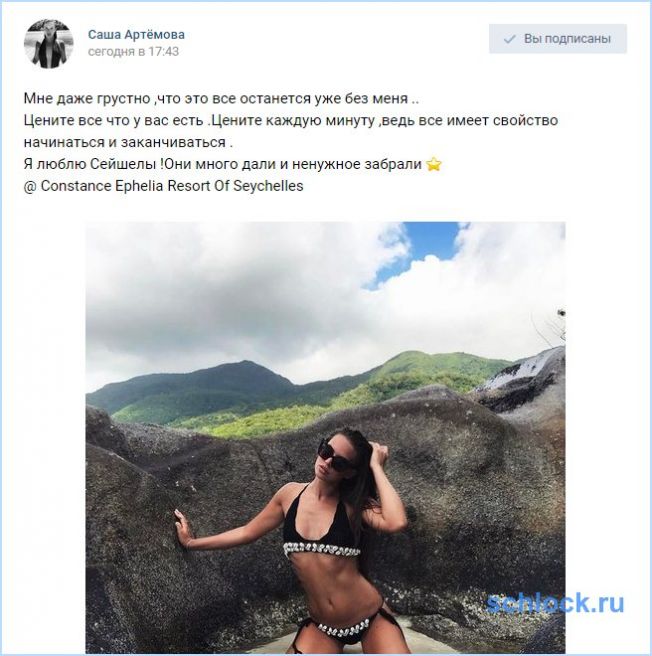Click the Вы подписаны subscription button

557,39
